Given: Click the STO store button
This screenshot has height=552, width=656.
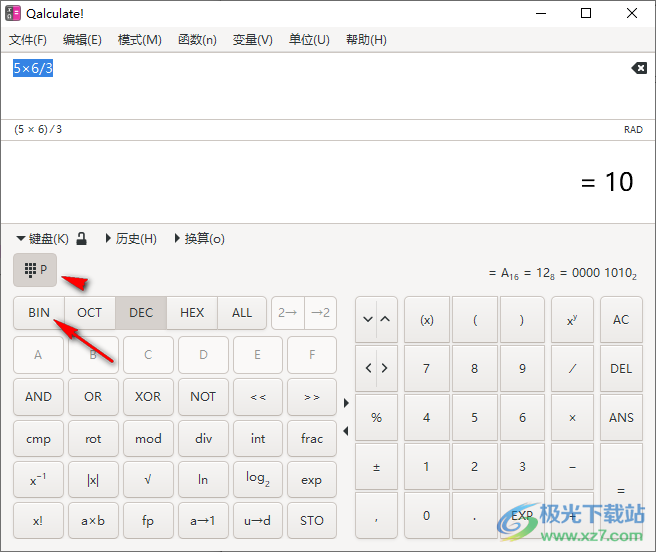Looking at the screenshot, I should click(x=312, y=521).
